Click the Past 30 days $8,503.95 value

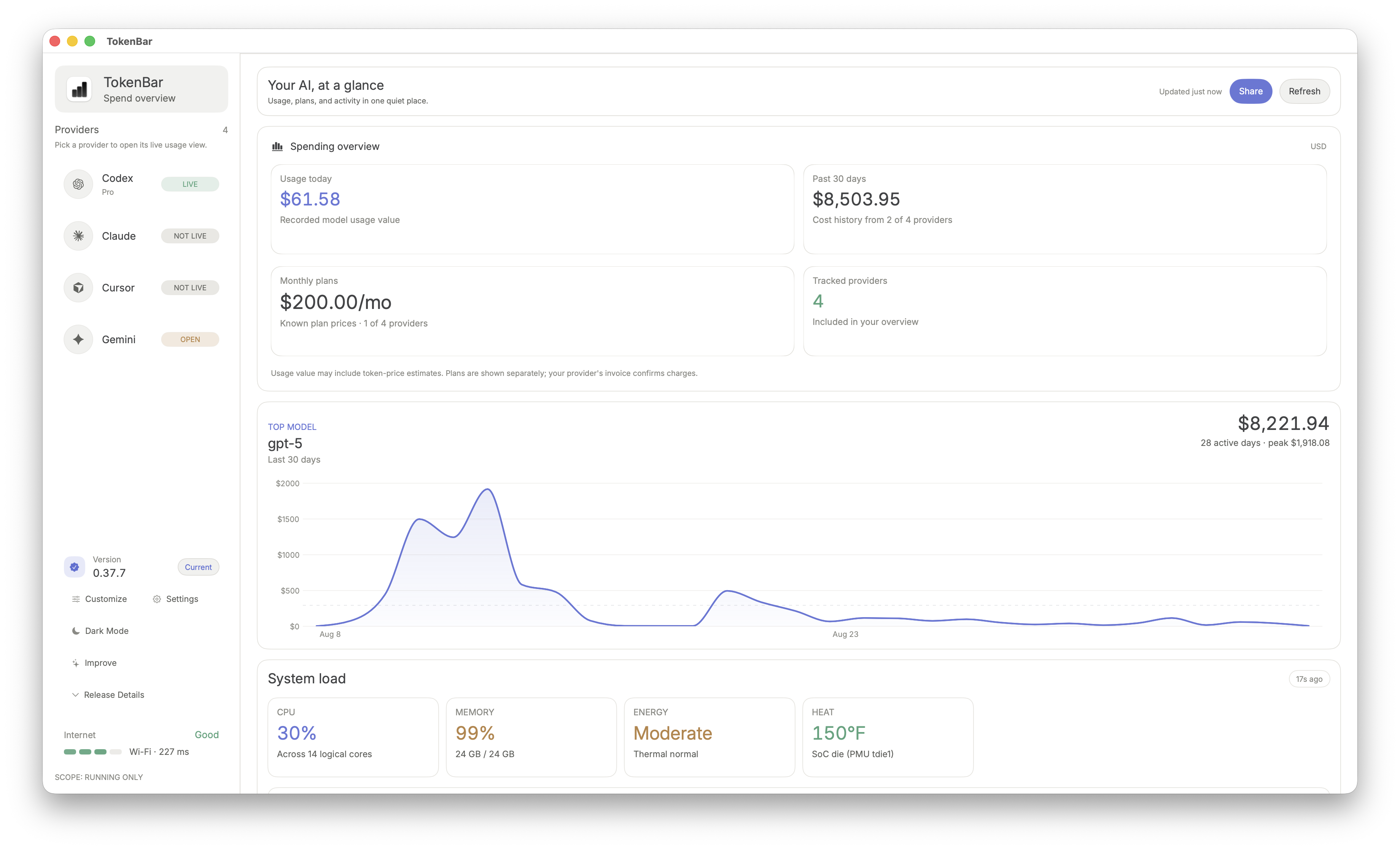[856, 199]
